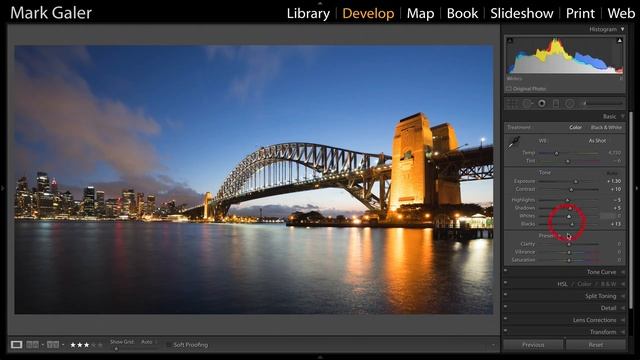Open the Before/After view options arrow
Image resolution: width=640 pixels, height=360 pixels.
click(x=42, y=345)
